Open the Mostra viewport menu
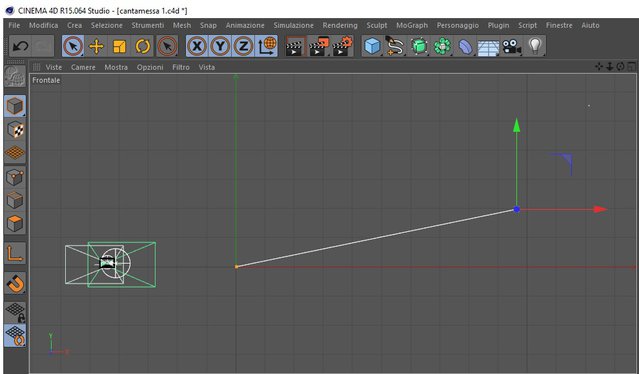 (x=116, y=67)
